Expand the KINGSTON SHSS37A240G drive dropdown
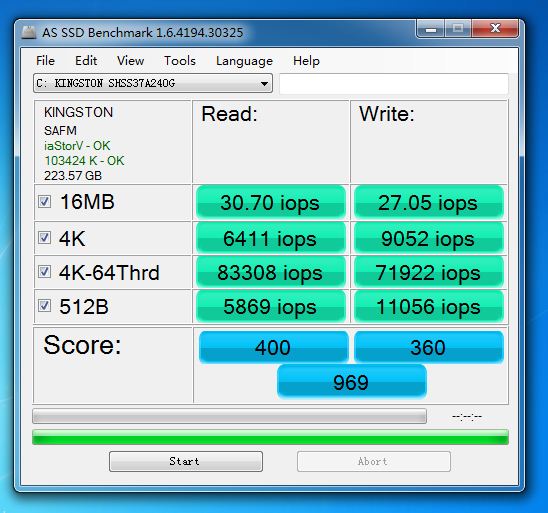This screenshot has width=548, height=513. [x=153, y=83]
